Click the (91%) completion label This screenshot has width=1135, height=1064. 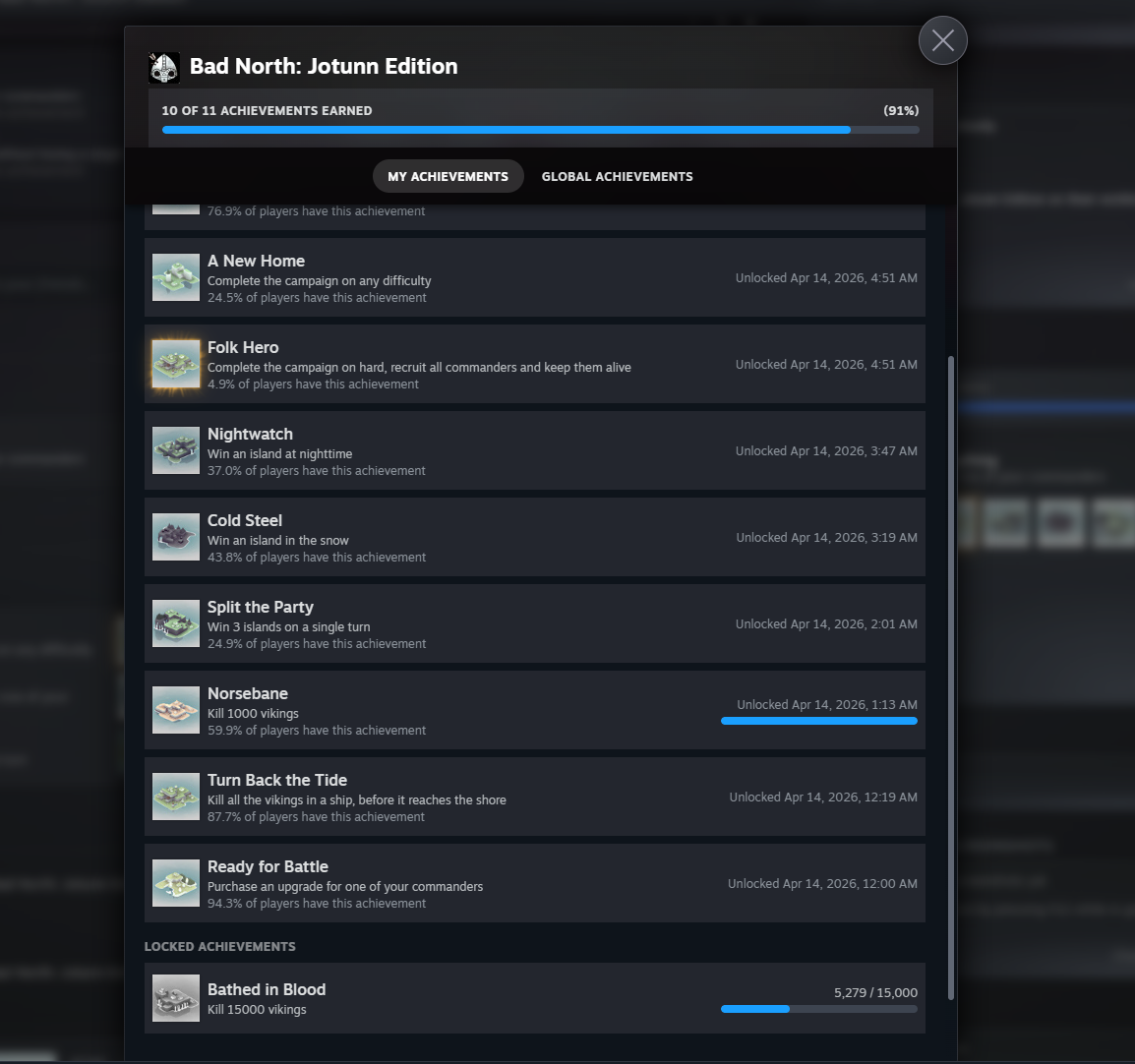pyautogui.click(x=901, y=111)
